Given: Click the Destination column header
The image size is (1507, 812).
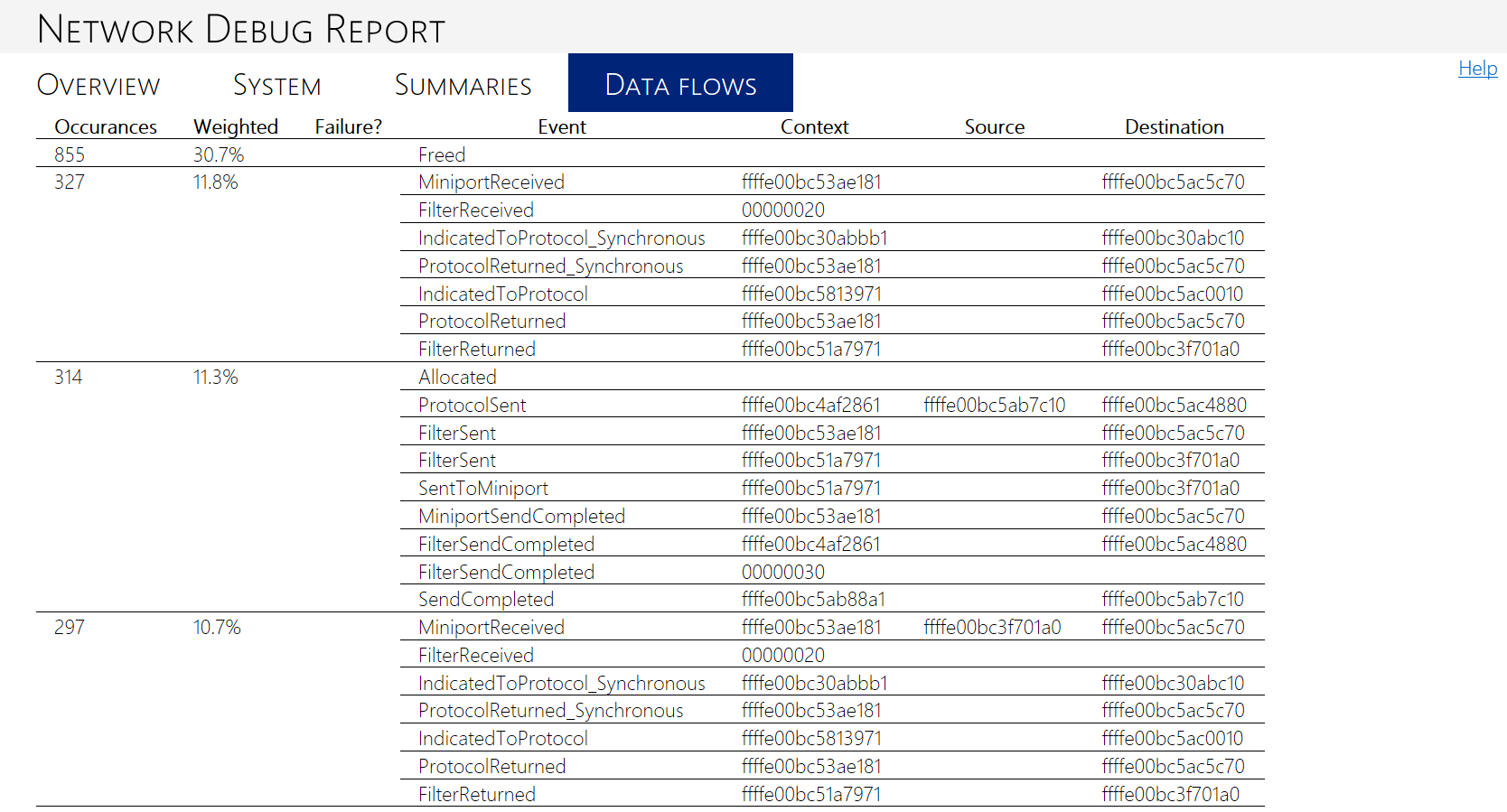Looking at the screenshot, I should [x=1175, y=126].
